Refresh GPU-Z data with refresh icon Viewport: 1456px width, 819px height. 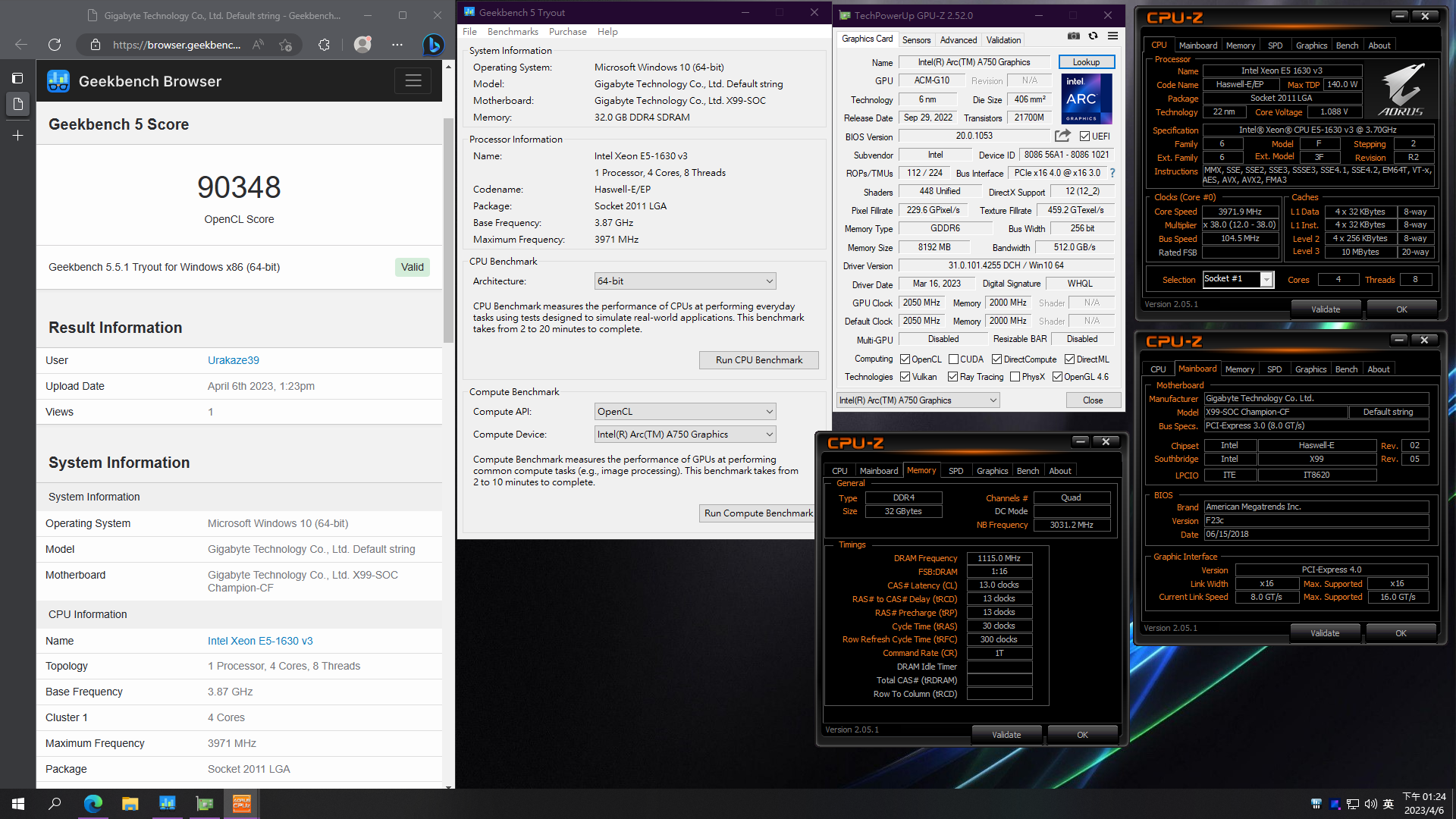1093,36
